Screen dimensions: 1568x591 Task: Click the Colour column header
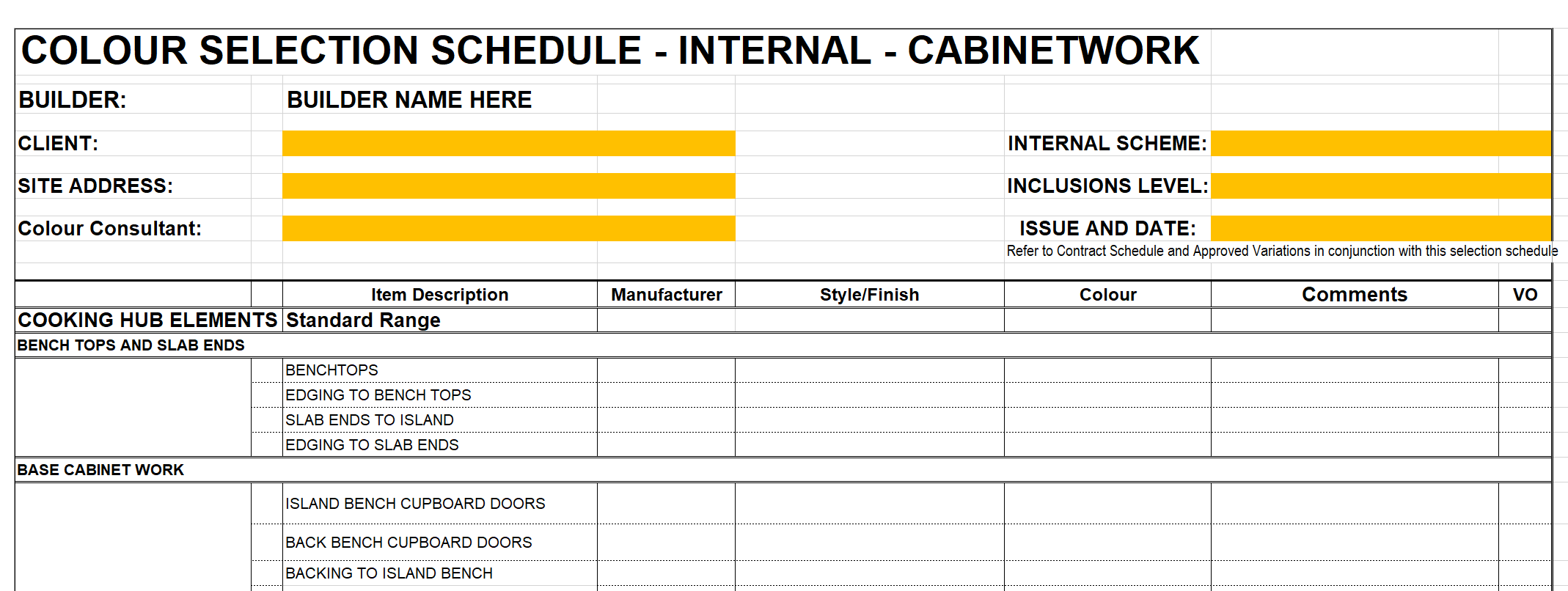1107,295
